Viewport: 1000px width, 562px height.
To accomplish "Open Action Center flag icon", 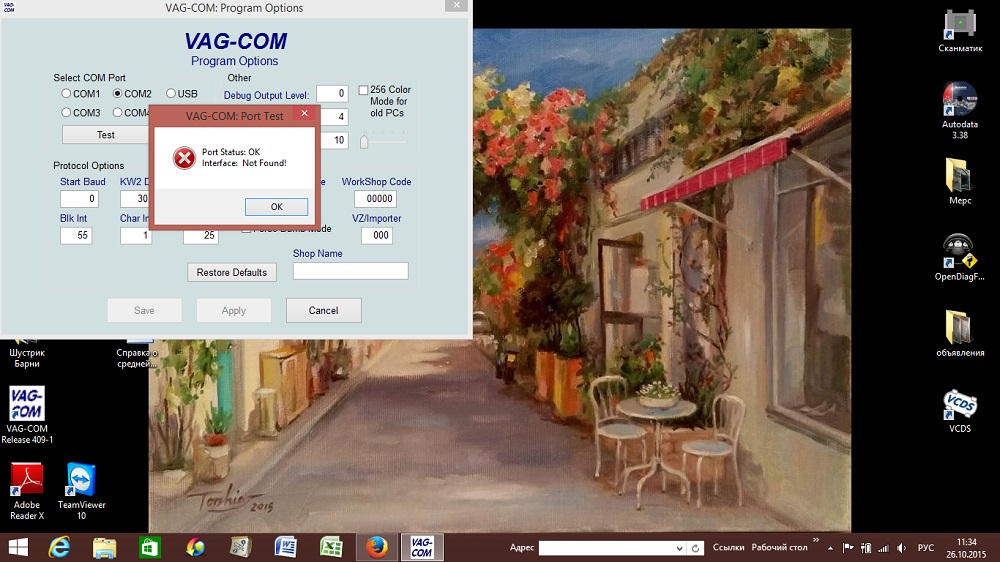I will coord(848,548).
